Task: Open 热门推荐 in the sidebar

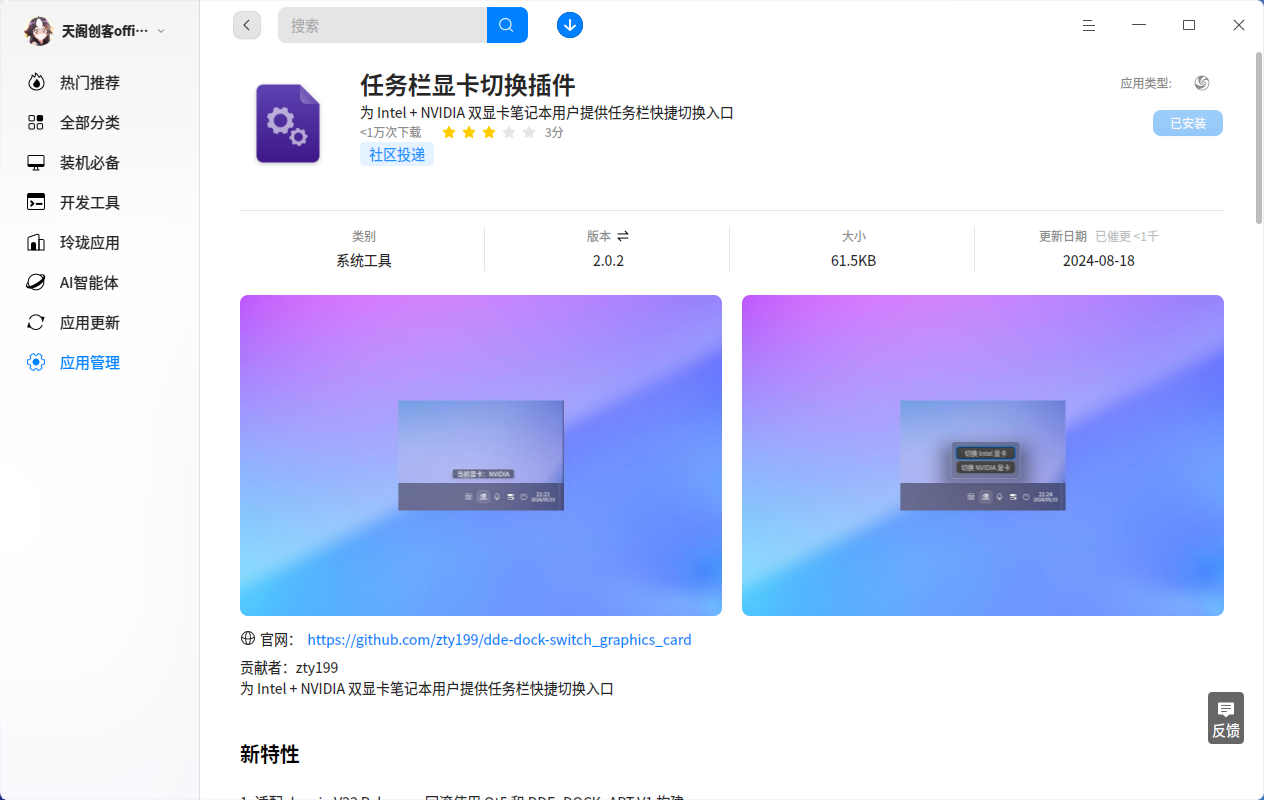Action: (89, 83)
